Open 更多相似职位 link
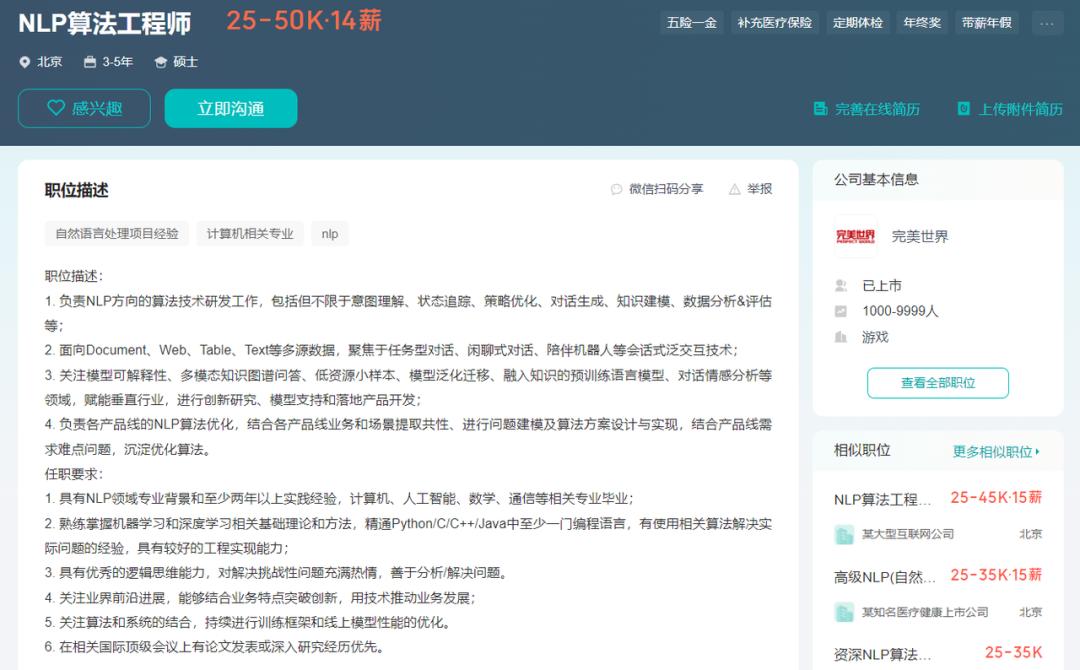 point(996,452)
